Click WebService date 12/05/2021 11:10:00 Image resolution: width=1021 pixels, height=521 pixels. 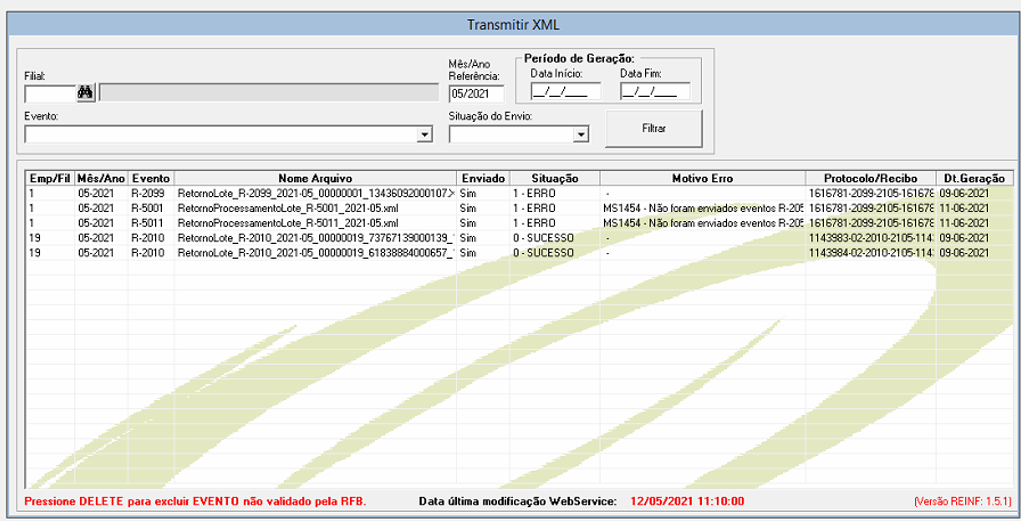[687, 501]
